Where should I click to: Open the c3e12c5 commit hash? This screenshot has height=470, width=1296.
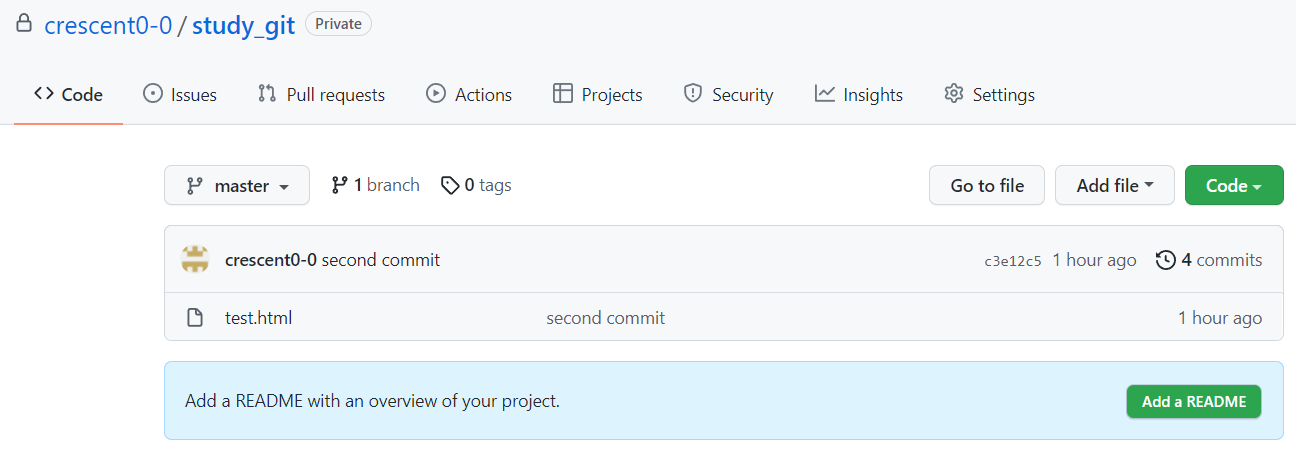pyautogui.click(x=1013, y=261)
